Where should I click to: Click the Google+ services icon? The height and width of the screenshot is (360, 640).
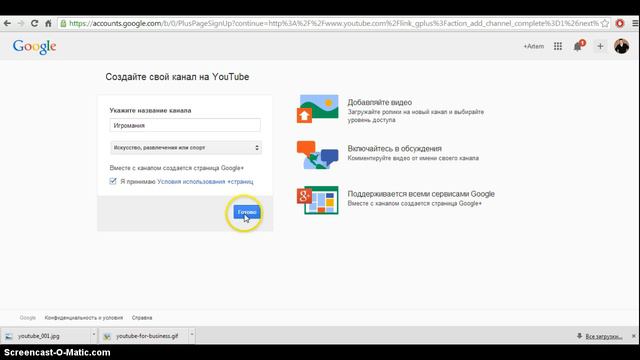pos(318,200)
